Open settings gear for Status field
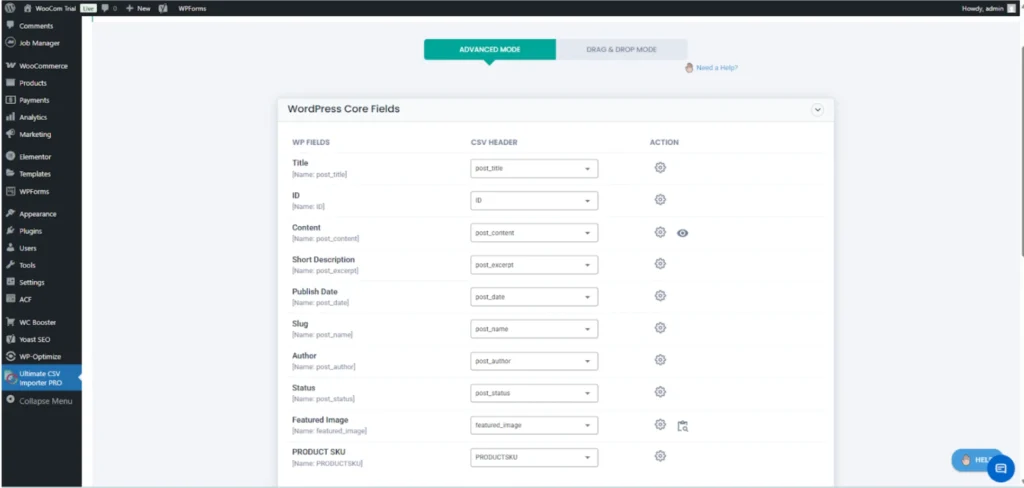Image resolution: width=1024 pixels, height=488 pixels. pyautogui.click(x=660, y=392)
